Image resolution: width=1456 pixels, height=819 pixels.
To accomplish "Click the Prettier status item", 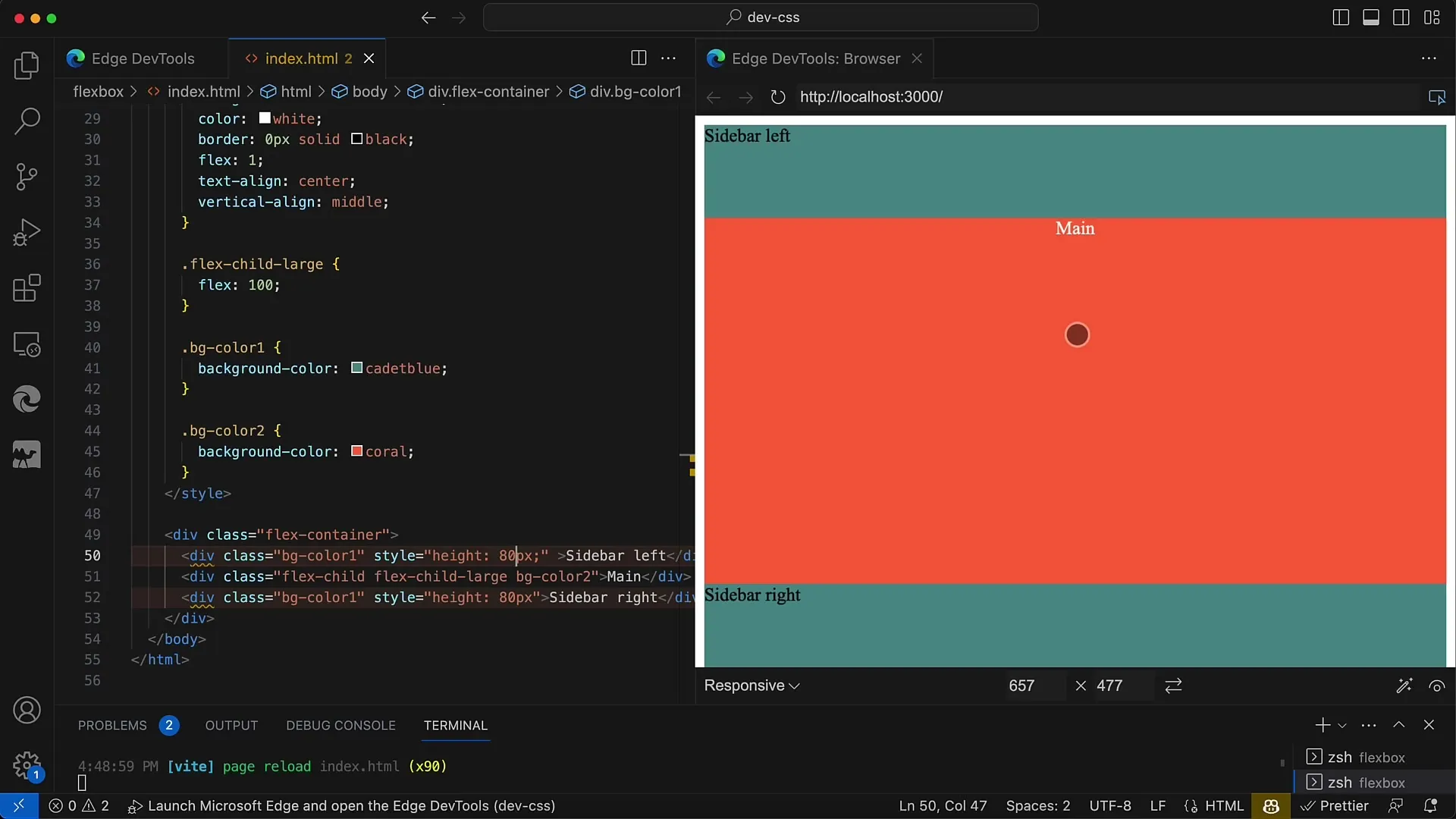I will tap(1335, 806).
